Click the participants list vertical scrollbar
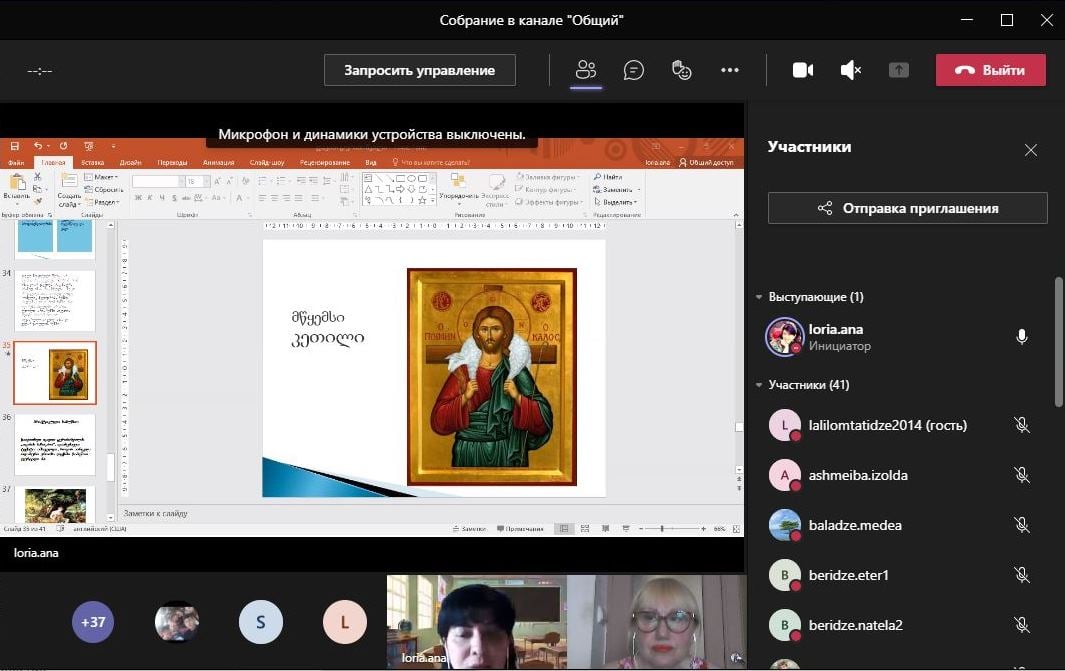Screen dimensions: 1065x671 [1058, 342]
